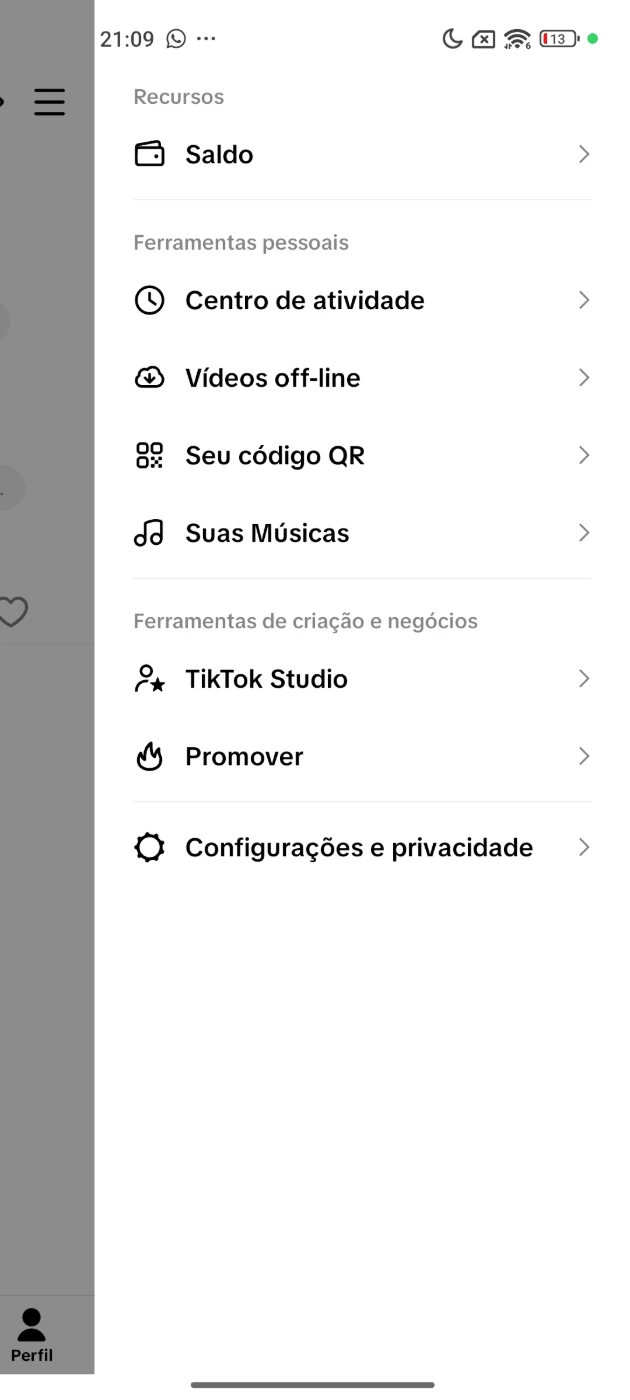Screen dimensions: 630x1400
Task: Tap the music note icon for Suas Músicas
Action: [x=149, y=533]
